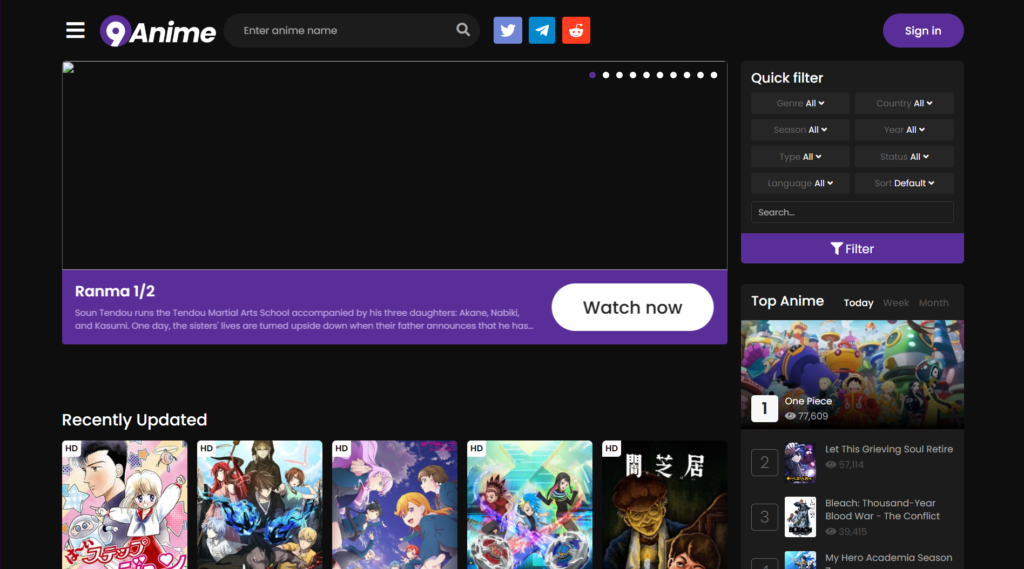Click the Ranma 1/2 slide description text
This screenshot has height=569, width=1024.
pyautogui.click(x=304, y=319)
